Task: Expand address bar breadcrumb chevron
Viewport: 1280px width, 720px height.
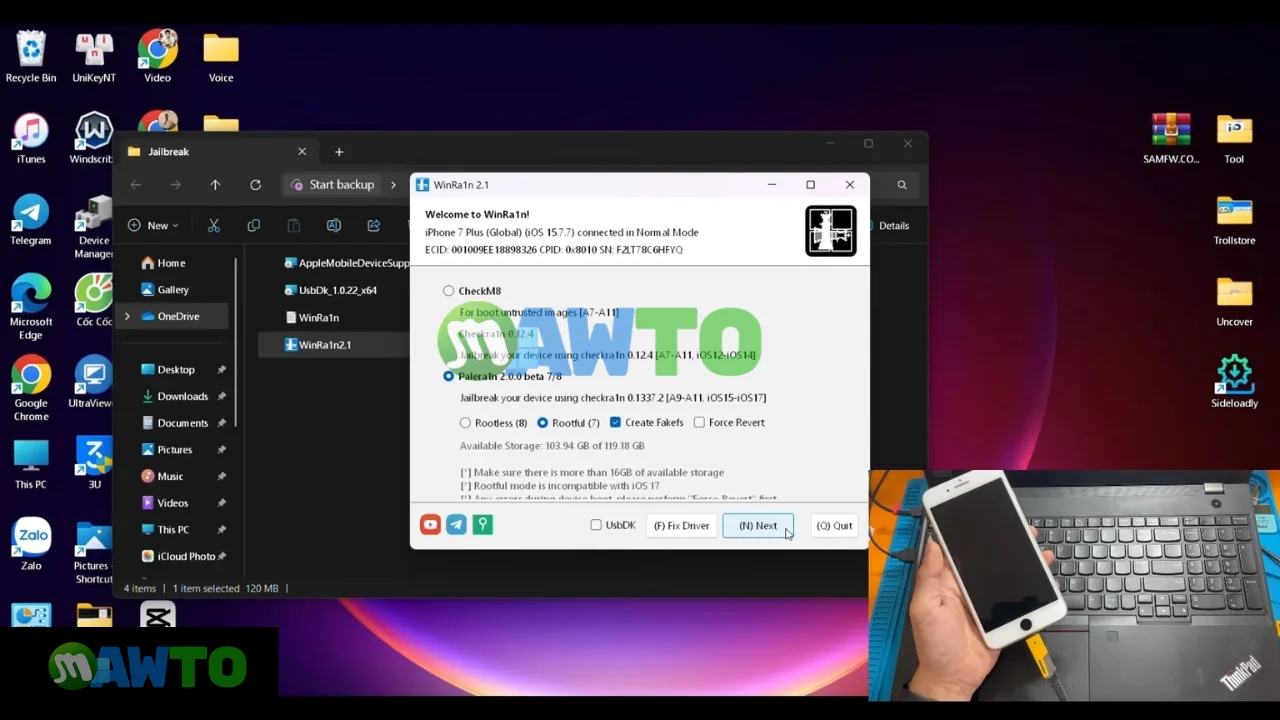Action: tap(393, 185)
